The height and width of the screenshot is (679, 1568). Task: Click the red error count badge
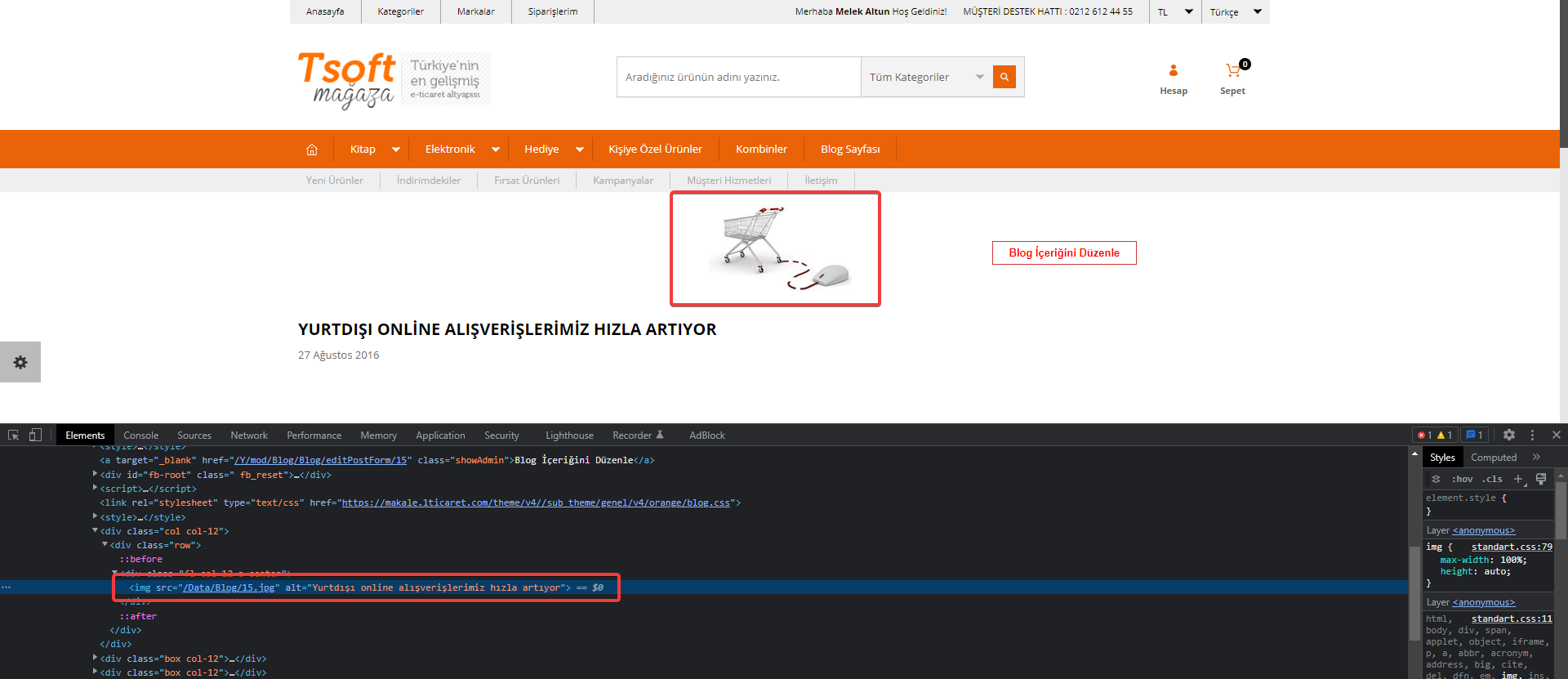point(1425,436)
